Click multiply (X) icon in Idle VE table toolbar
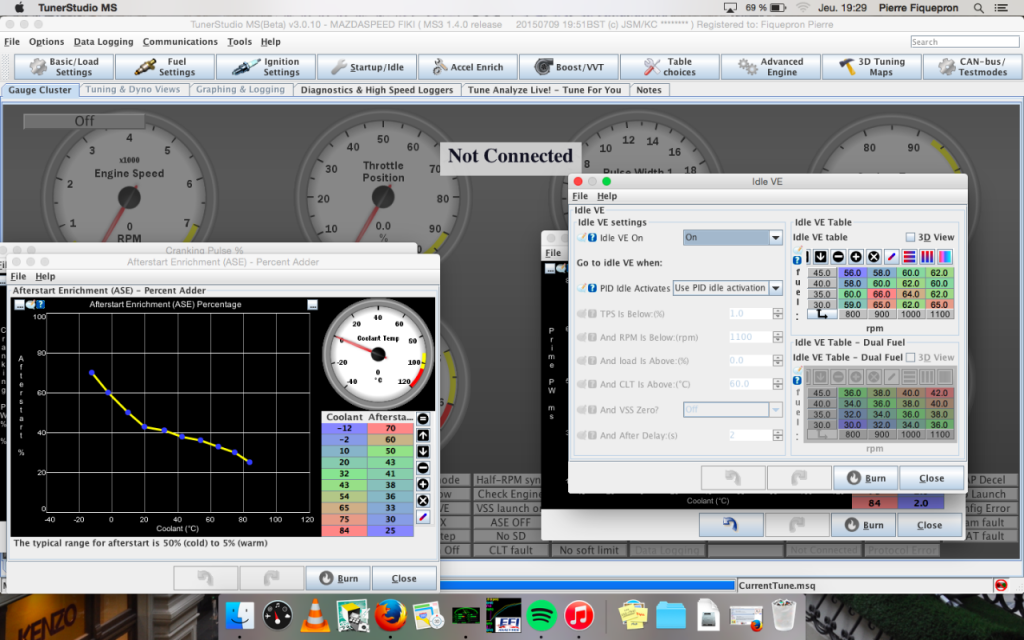The width and height of the screenshot is (1024, 640). pyautogui.click(x=874, y=257)
